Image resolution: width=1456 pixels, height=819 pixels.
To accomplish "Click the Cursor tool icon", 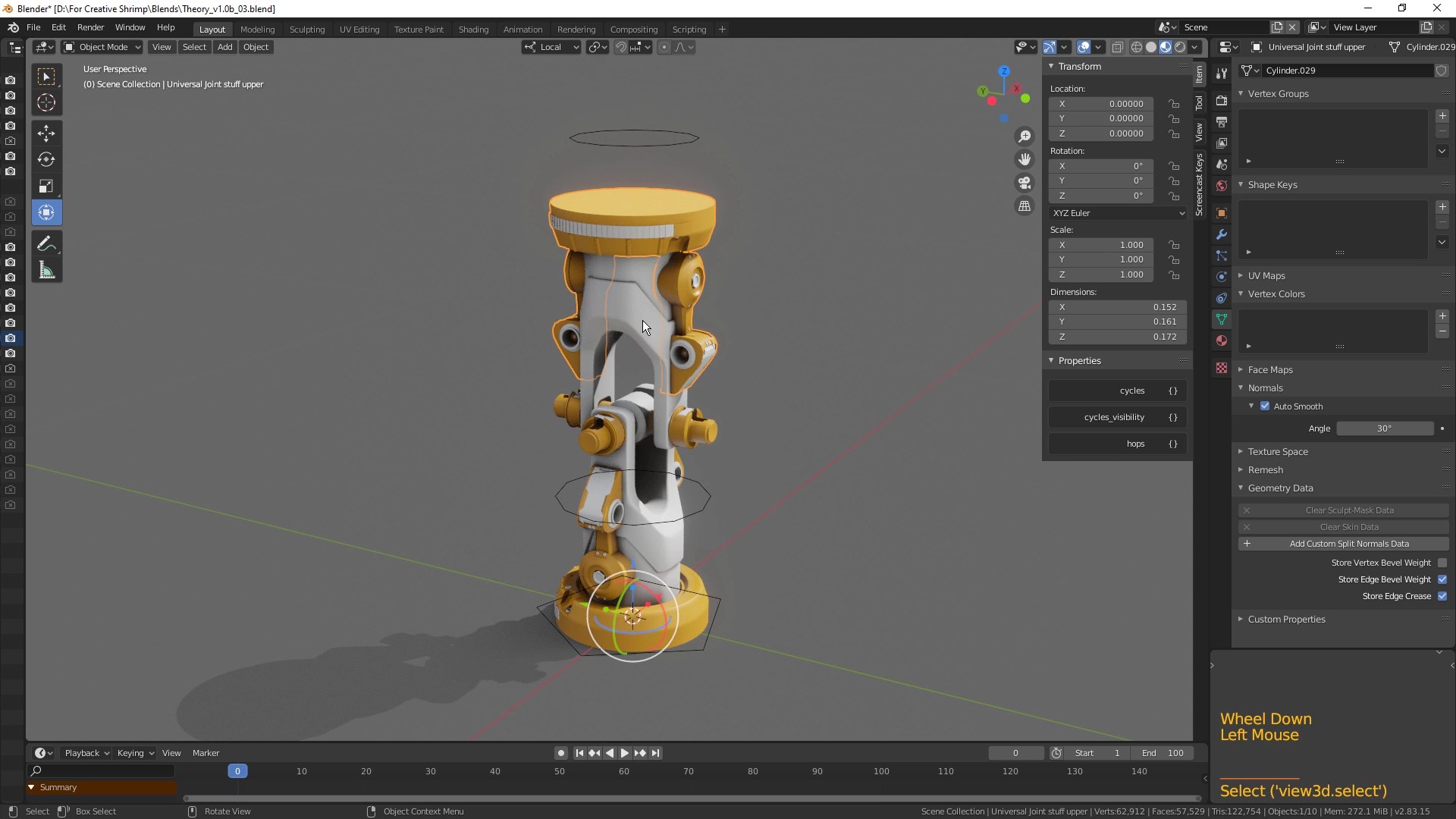I will [x=46, y=102].
